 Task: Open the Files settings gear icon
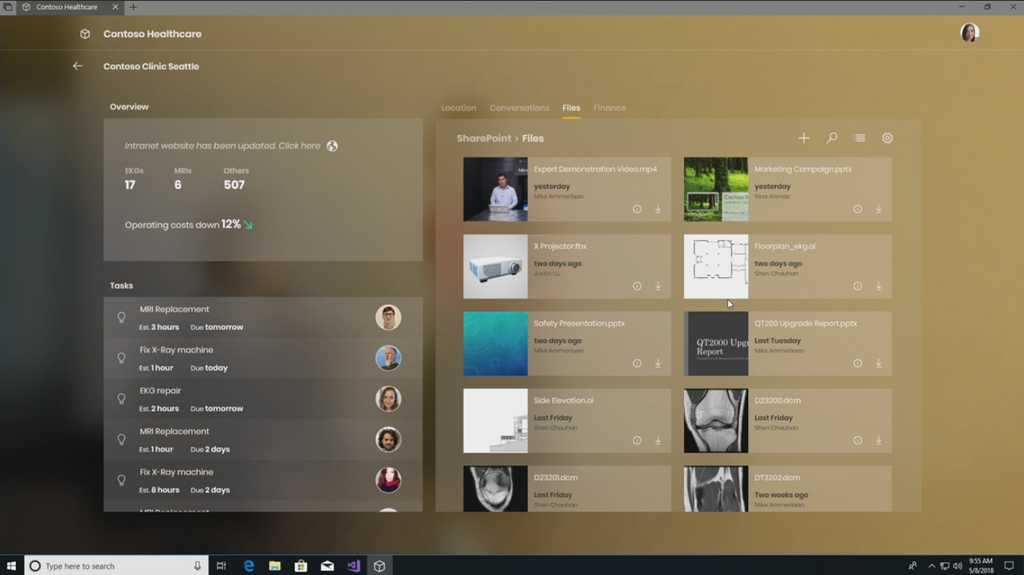pyautogui.click(x=887, y=138)
